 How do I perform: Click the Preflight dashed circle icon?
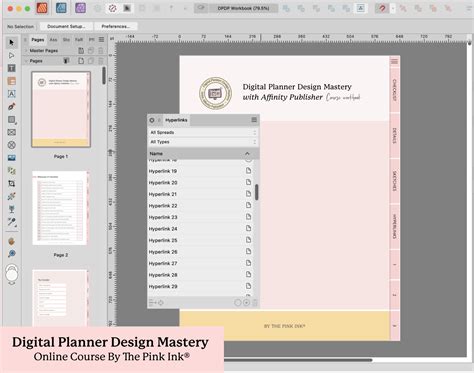click(x=113, y=8)
